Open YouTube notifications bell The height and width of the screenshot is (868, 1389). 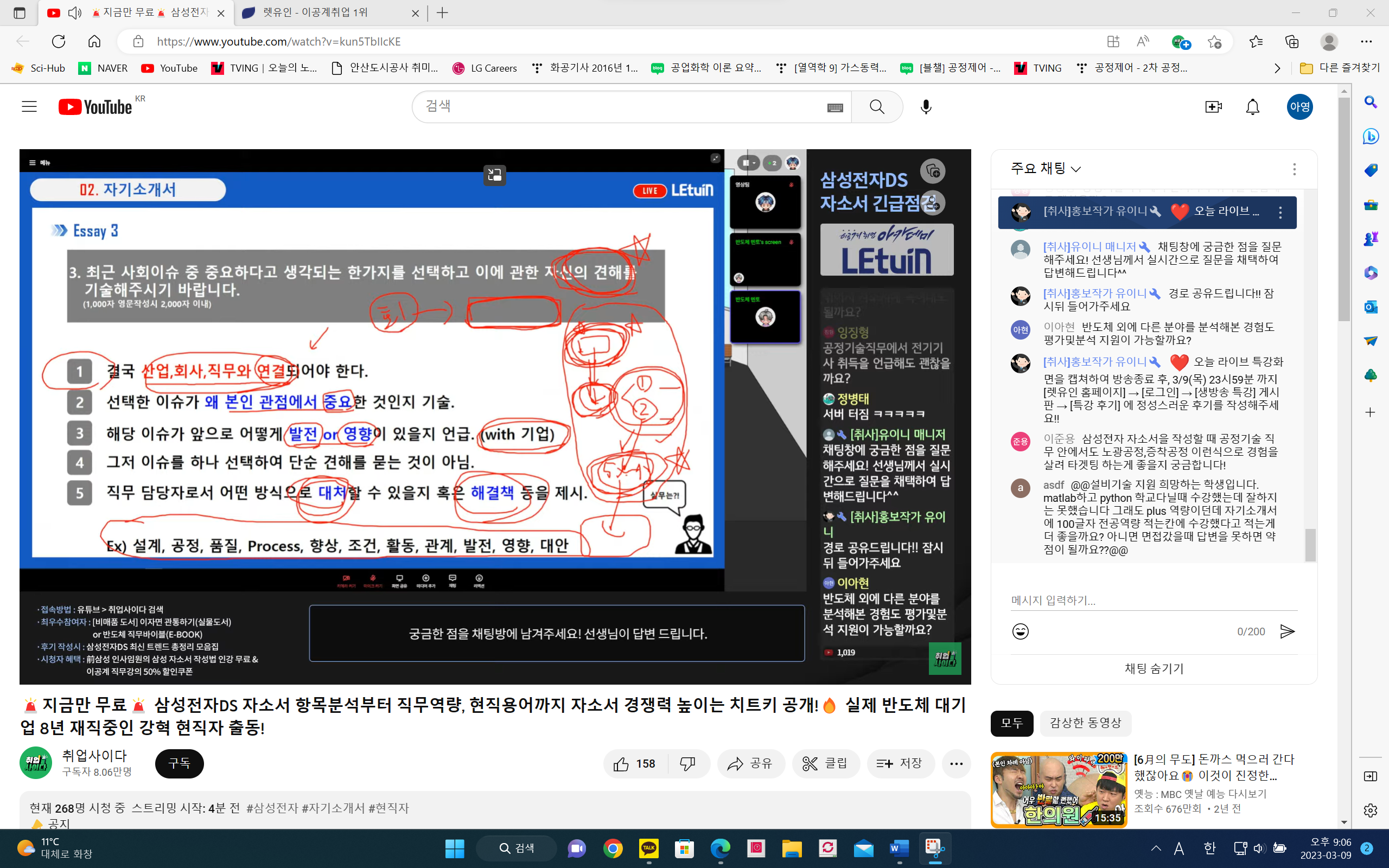pyautogui.click(x=1252, y=107)
